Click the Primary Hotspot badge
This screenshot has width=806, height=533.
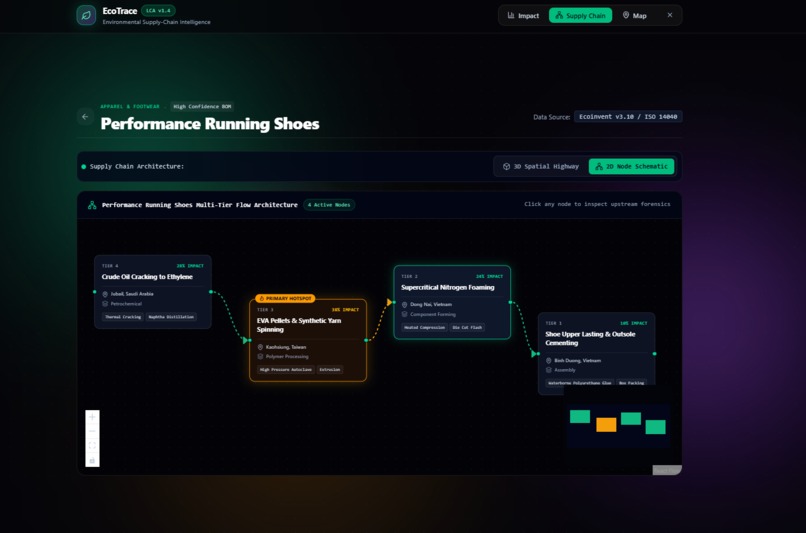[285, 299]
